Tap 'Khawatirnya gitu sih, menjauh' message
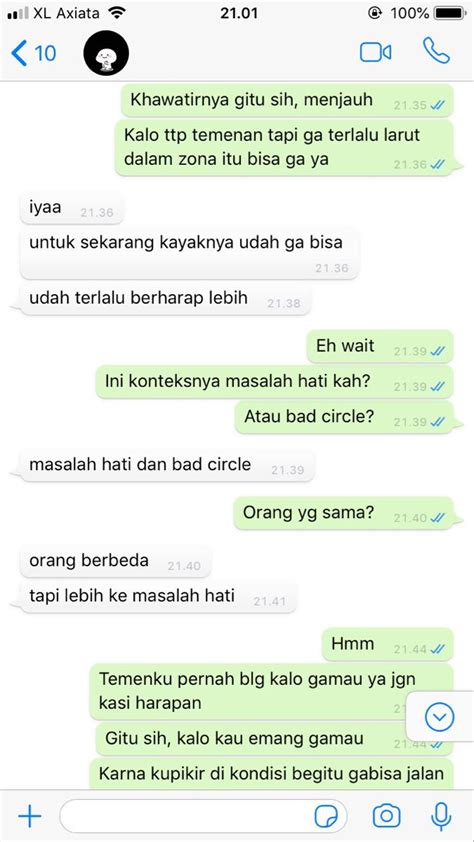This screenshot has width=474, height=842. [287, 100]
